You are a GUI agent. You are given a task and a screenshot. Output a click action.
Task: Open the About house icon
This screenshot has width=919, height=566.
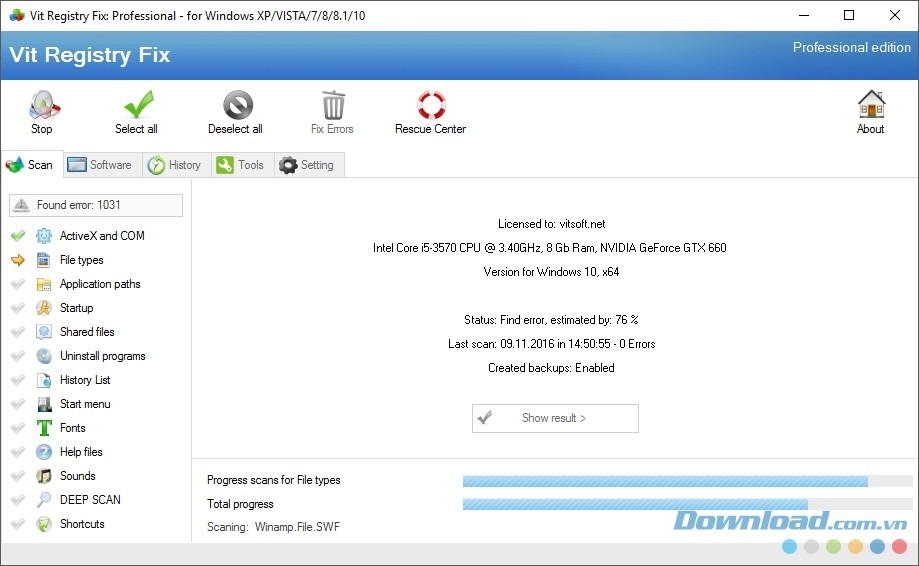(871, 104)
